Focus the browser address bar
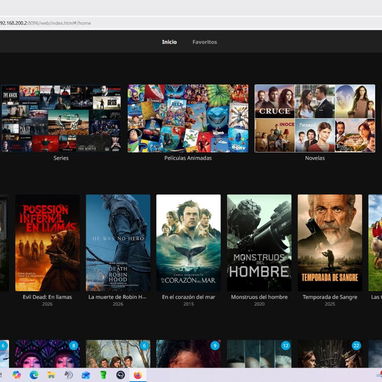Image resolution: width=382 pixels, height=382 pixels. [x=191, y=23]
